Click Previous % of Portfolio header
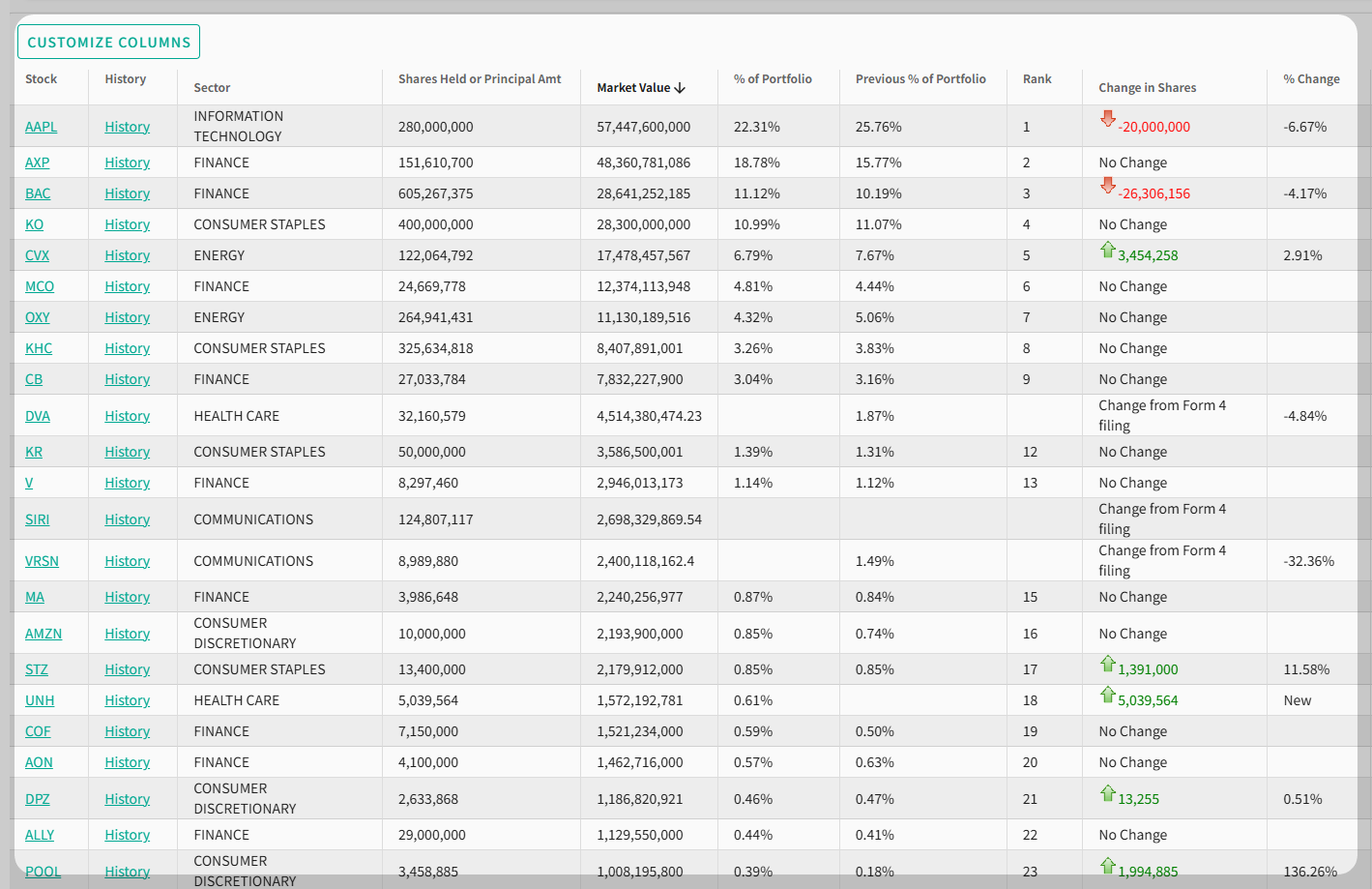This screenshot has width=1372, height=889. click(920, 79)
